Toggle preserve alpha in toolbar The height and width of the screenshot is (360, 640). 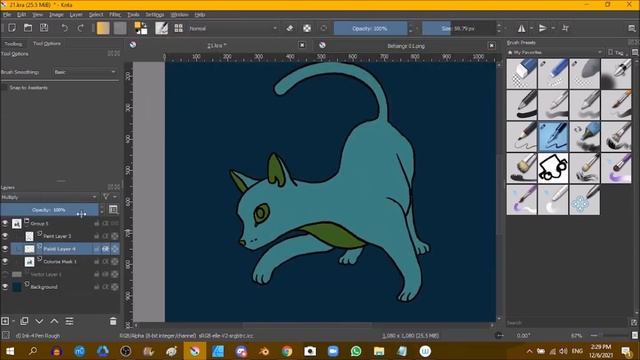pyautogui.click(x=307, y=28)
